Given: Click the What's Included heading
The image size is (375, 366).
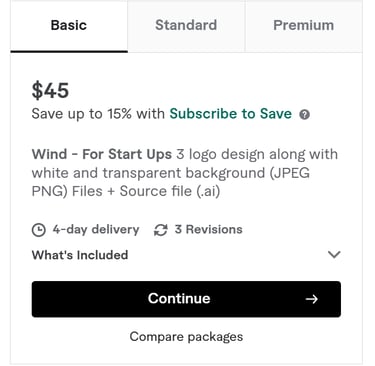Looking at the screenshot, I should (80, 255).
